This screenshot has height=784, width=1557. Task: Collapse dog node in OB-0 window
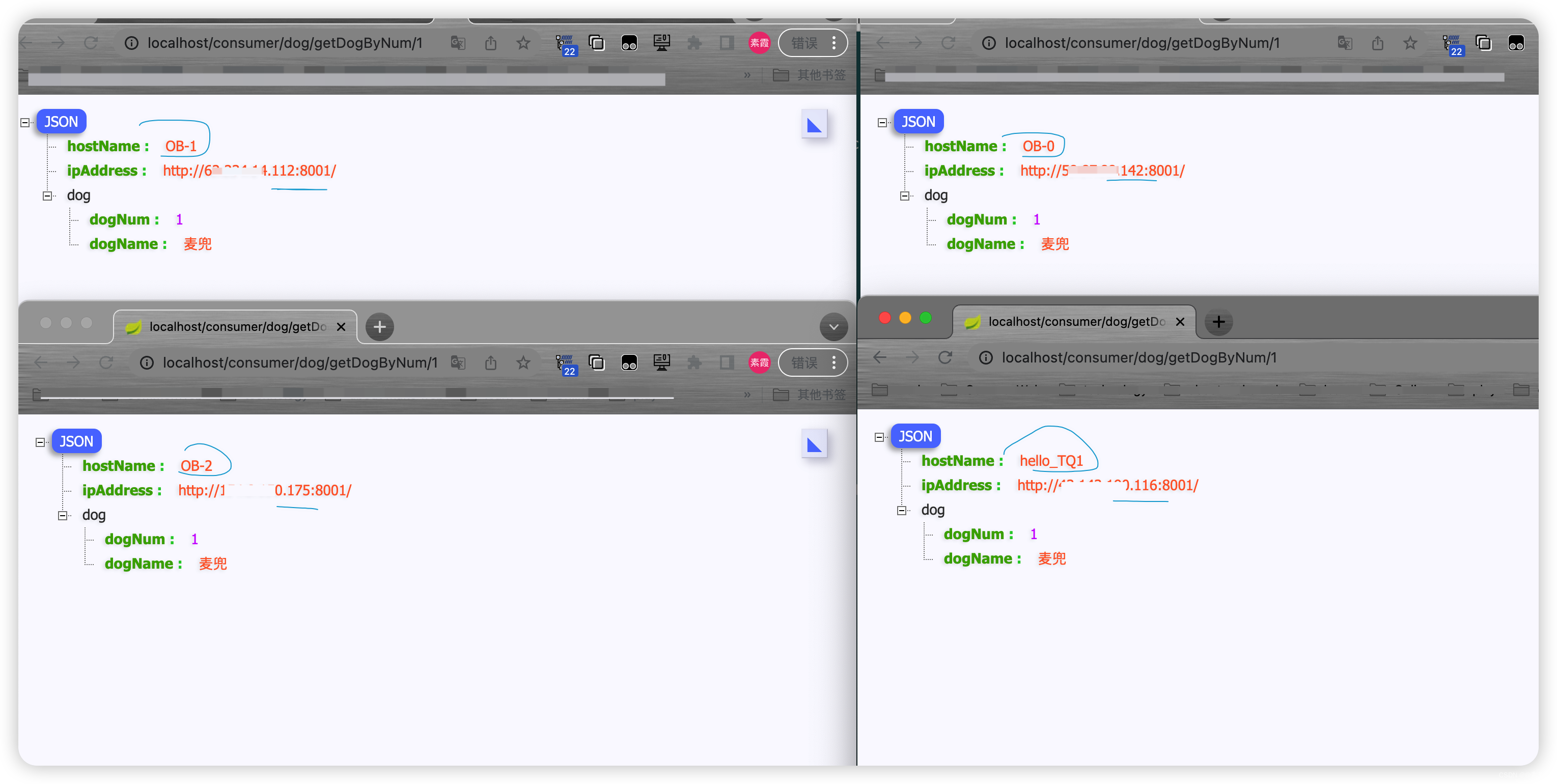(904, 196)
